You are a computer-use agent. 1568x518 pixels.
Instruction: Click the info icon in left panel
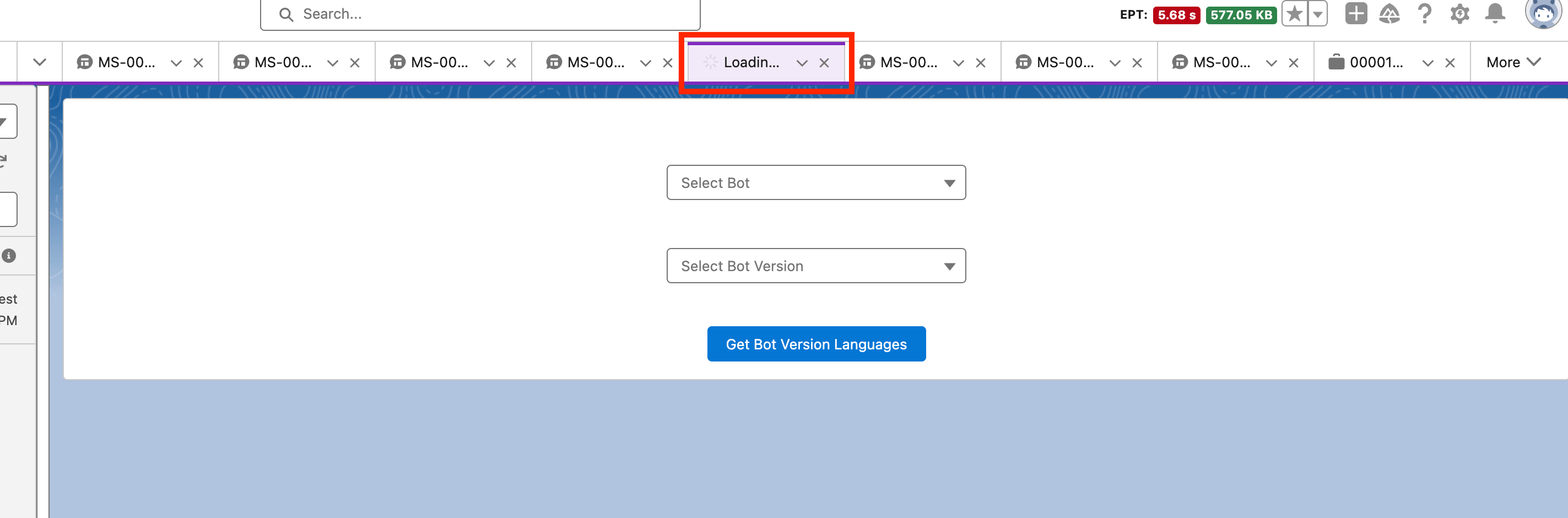(8, 256)
